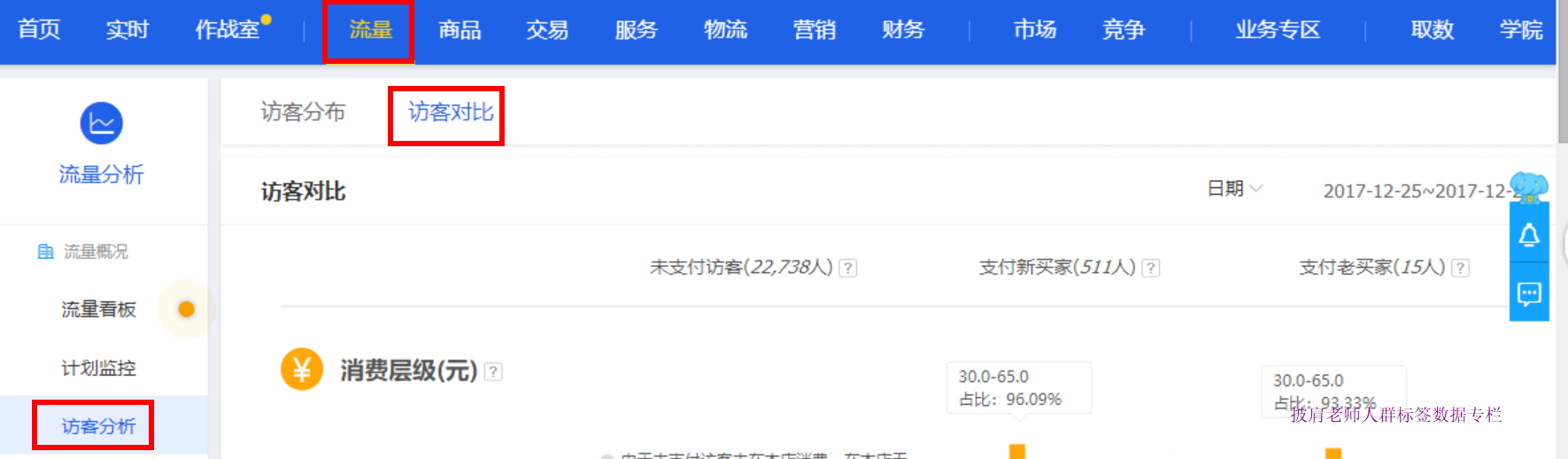Click the 流量分析 chart icon

pyautogui.click(x=101, y=123)
